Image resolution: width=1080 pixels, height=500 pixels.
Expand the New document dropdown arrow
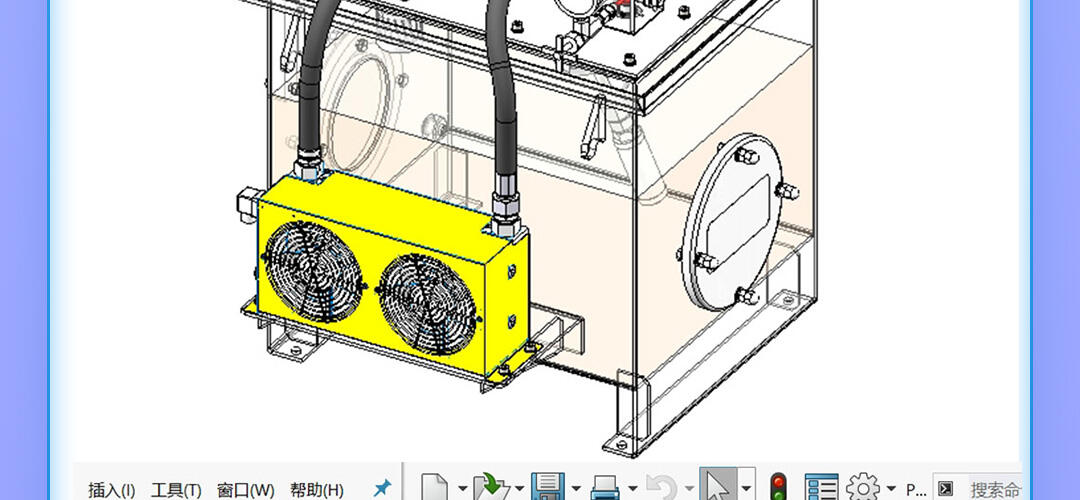[x=462, y=489]
